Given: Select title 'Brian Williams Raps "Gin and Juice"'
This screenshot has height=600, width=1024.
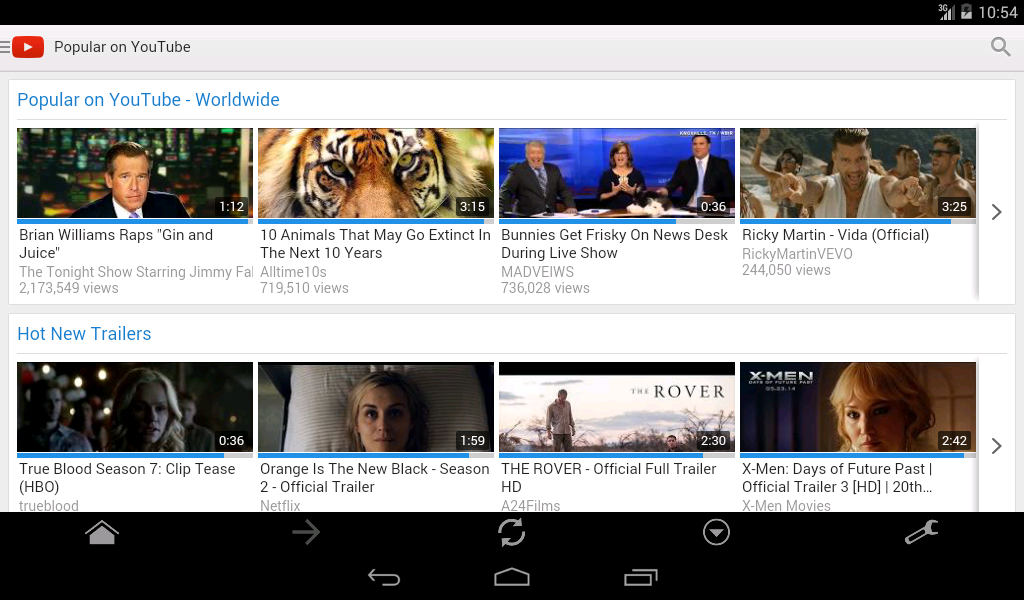Looking at the screenshot, I should click(x=116, y=244).
